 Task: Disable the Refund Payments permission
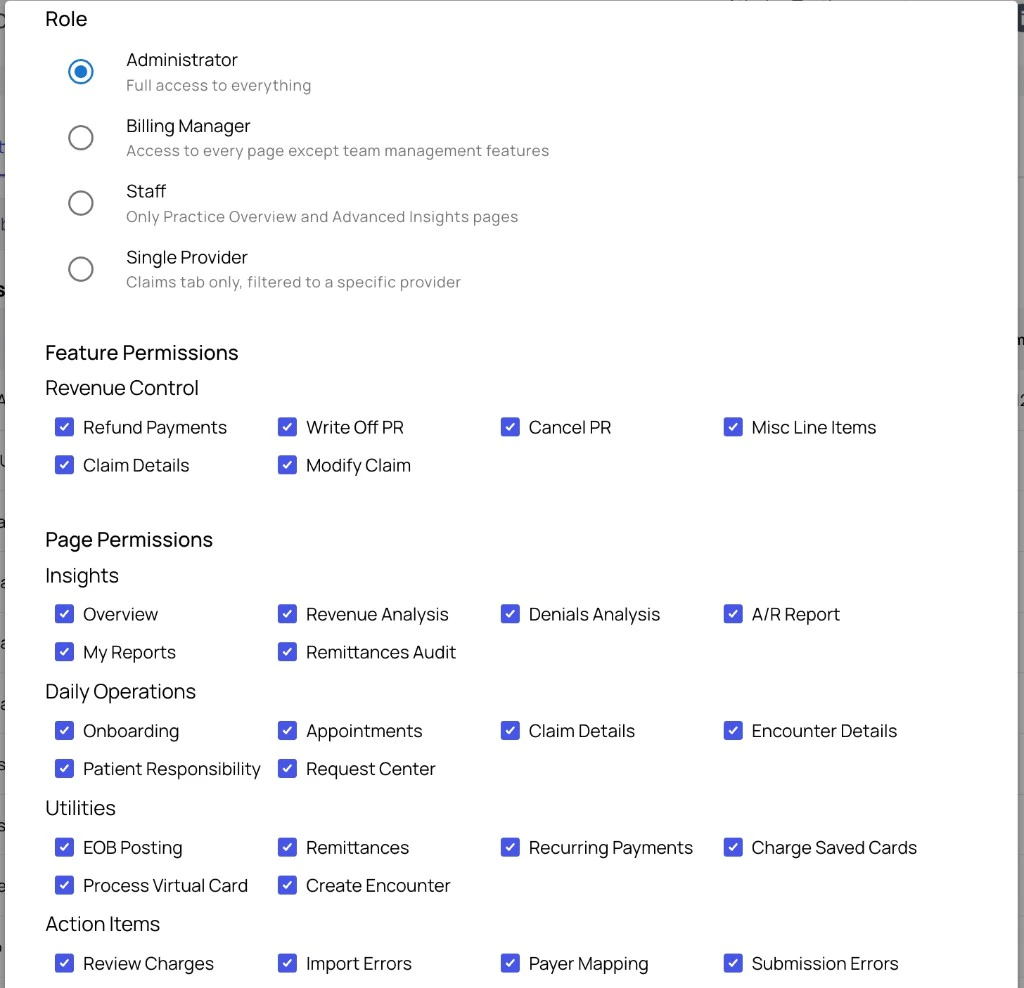[x=64, y=426]
